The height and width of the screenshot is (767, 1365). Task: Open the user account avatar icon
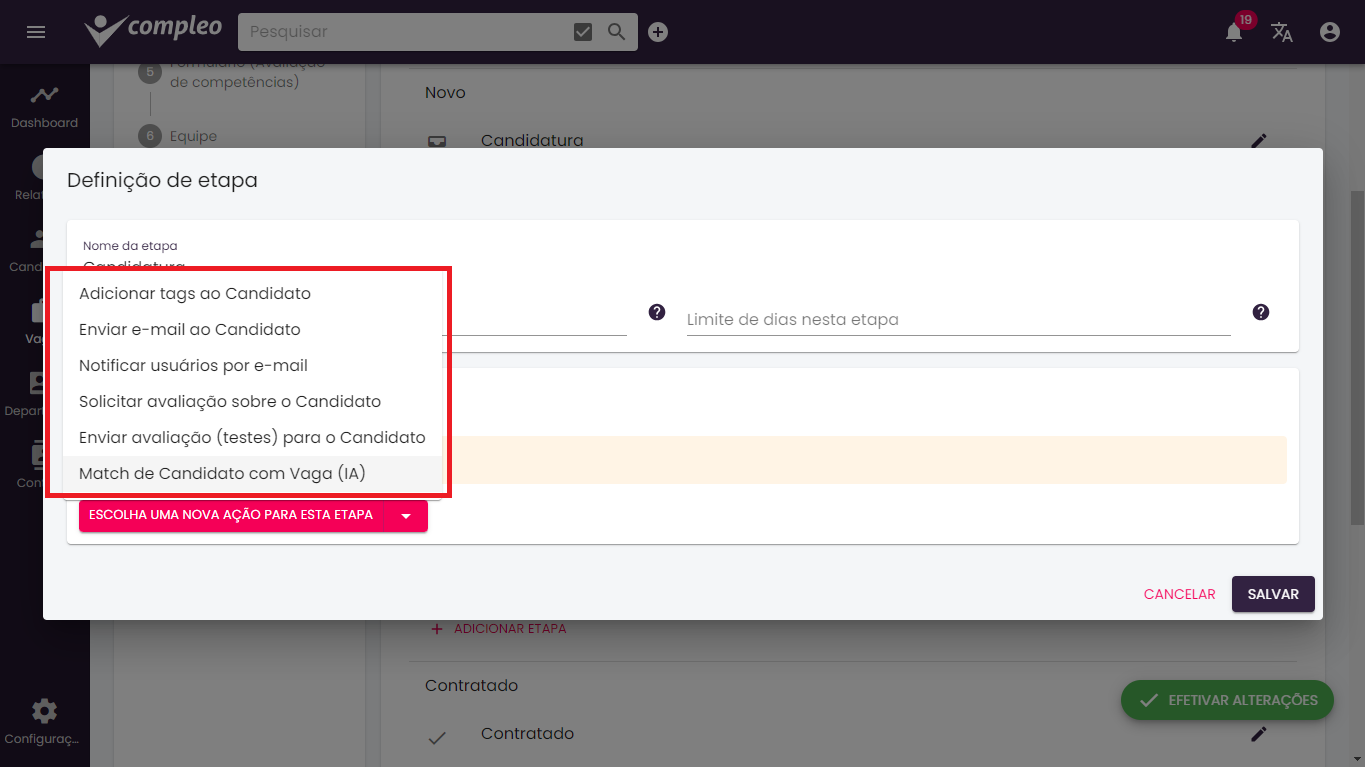pos(1329,32)
